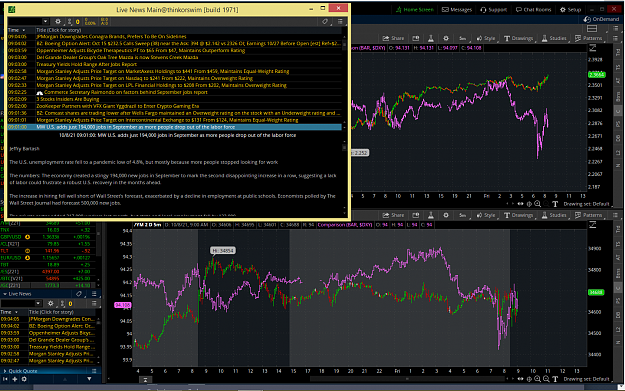
Task: Open Share menu in the lower chart toolbar
Action: tap(393, 215)
